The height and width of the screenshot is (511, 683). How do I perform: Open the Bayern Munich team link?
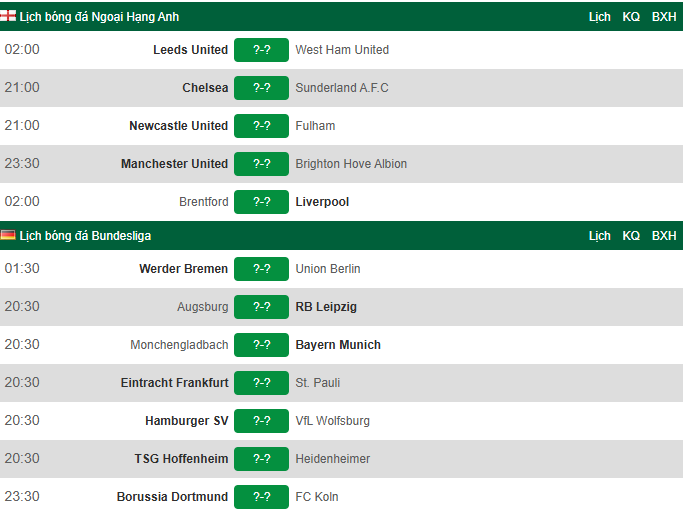(x=338, y=345)
